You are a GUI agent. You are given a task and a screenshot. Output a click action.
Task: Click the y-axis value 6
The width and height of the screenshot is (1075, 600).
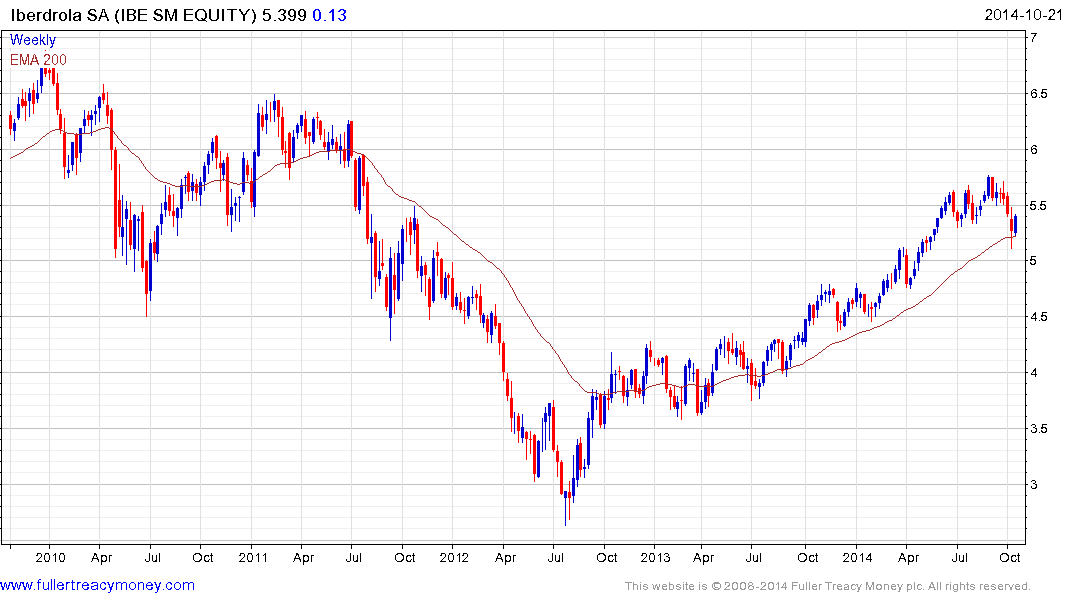[x=1034, y=149]
